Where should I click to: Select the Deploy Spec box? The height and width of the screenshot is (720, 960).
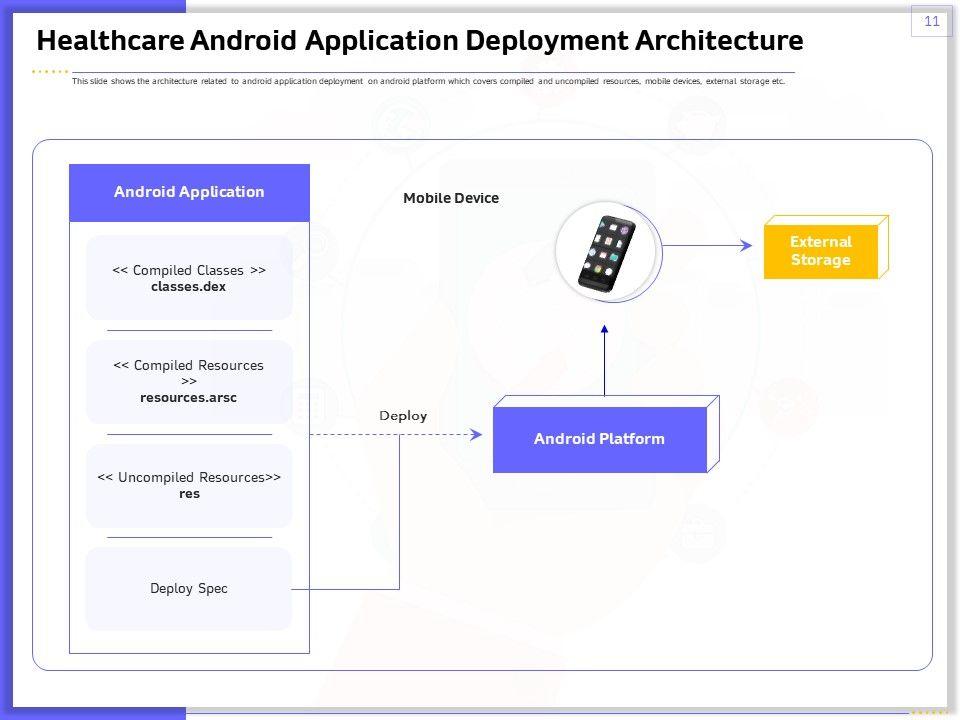click(x=189, y=589)
